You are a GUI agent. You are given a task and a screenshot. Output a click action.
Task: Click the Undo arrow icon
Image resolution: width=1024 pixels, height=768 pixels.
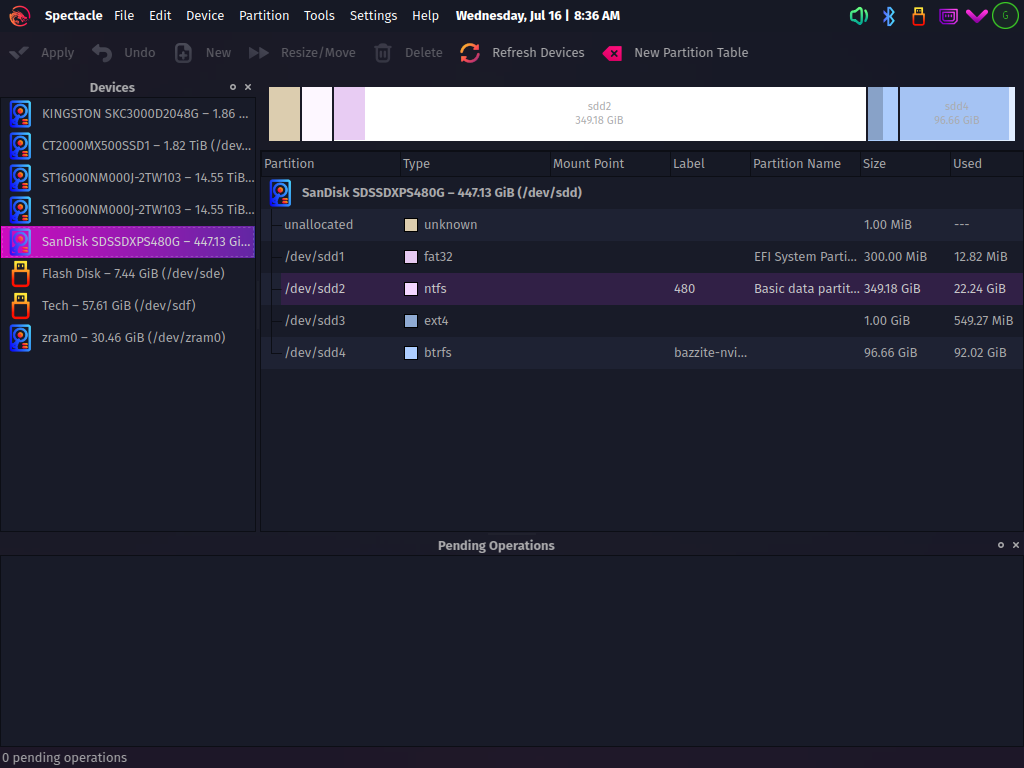click(x=102, y=53)
